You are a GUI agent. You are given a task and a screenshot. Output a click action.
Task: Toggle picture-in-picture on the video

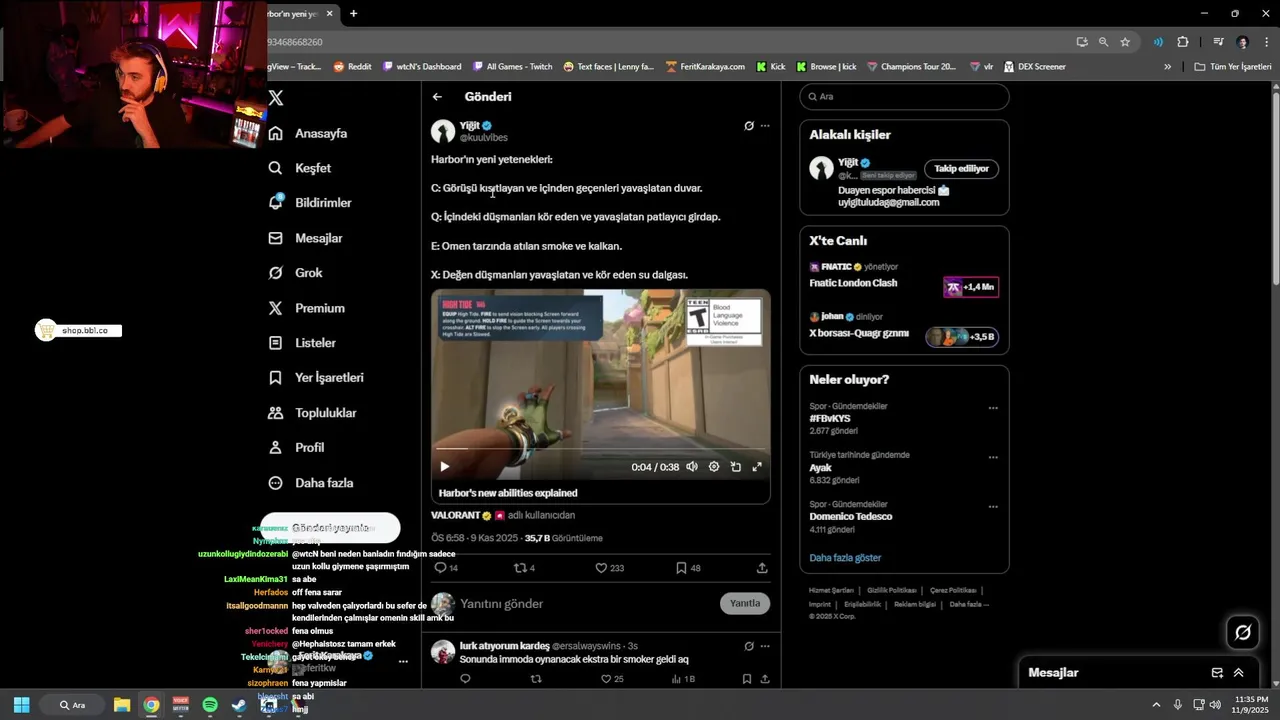click(736, 467)
